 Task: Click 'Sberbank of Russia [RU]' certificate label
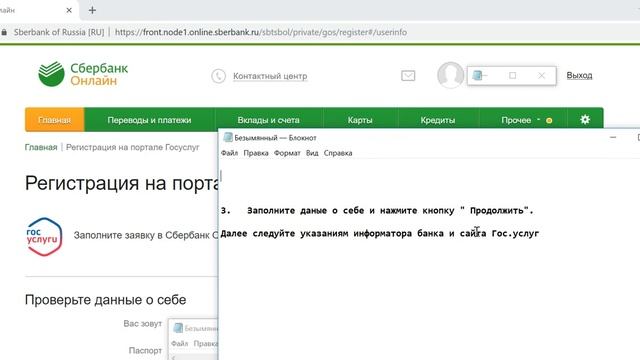tap(59, 32)
